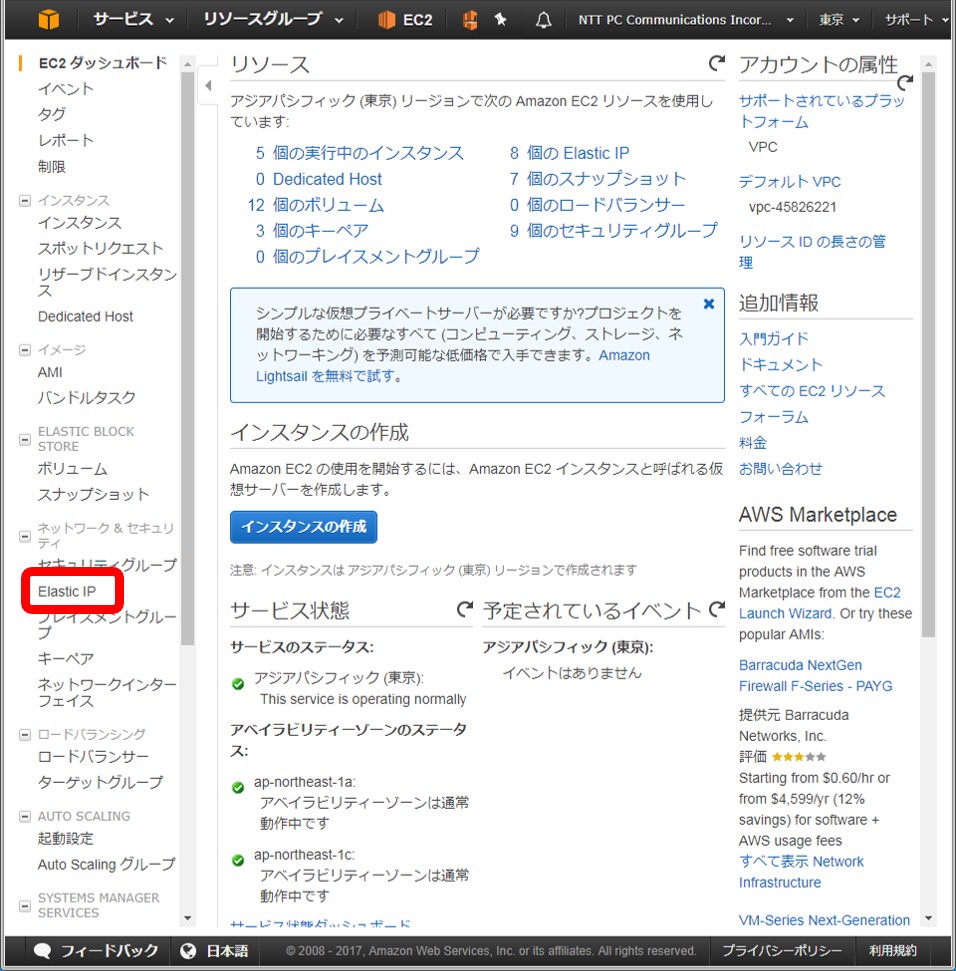Click the インスタンスの作成 button

click(x=303, y=527)
